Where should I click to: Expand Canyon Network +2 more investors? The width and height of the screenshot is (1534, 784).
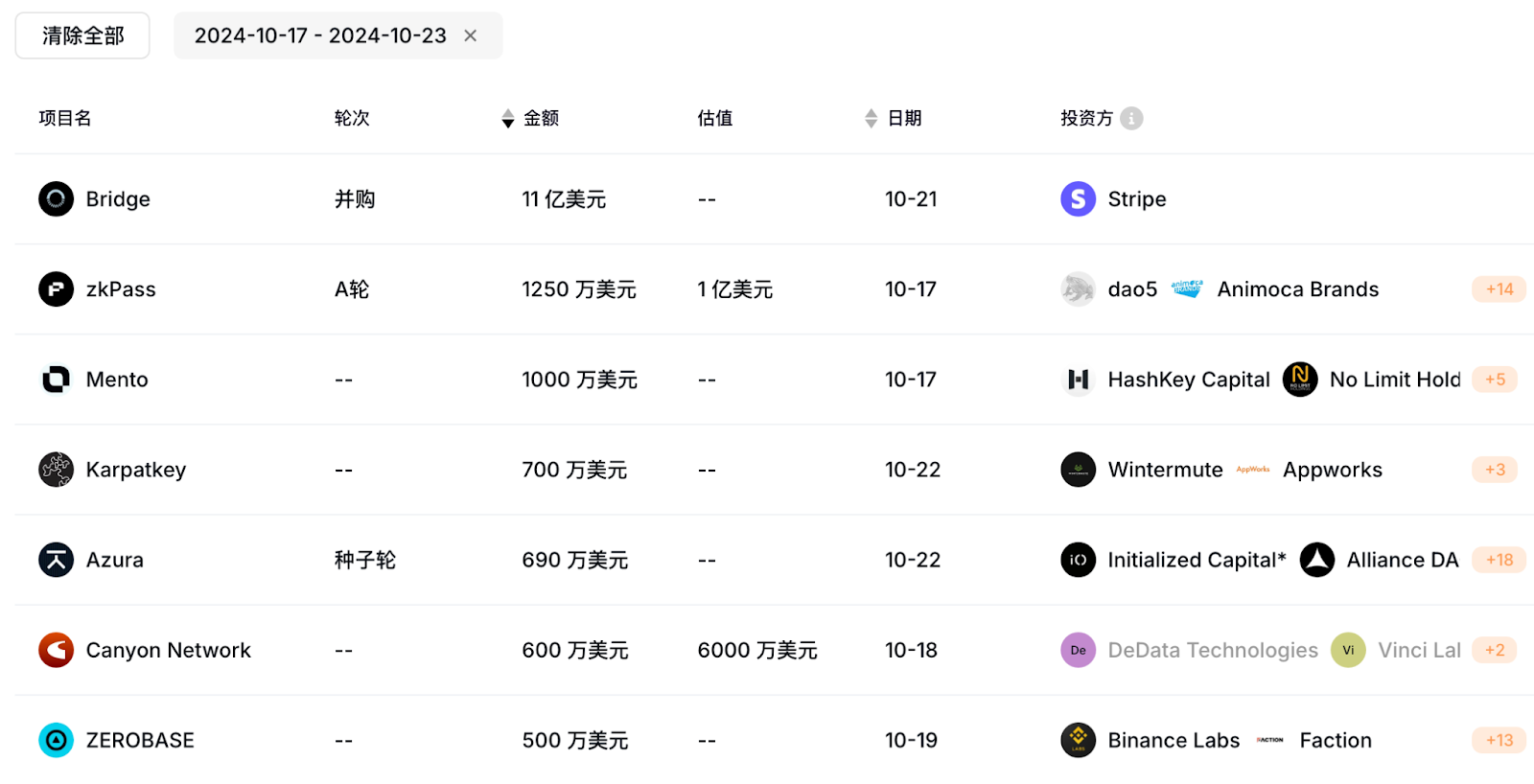point(1495,650)
